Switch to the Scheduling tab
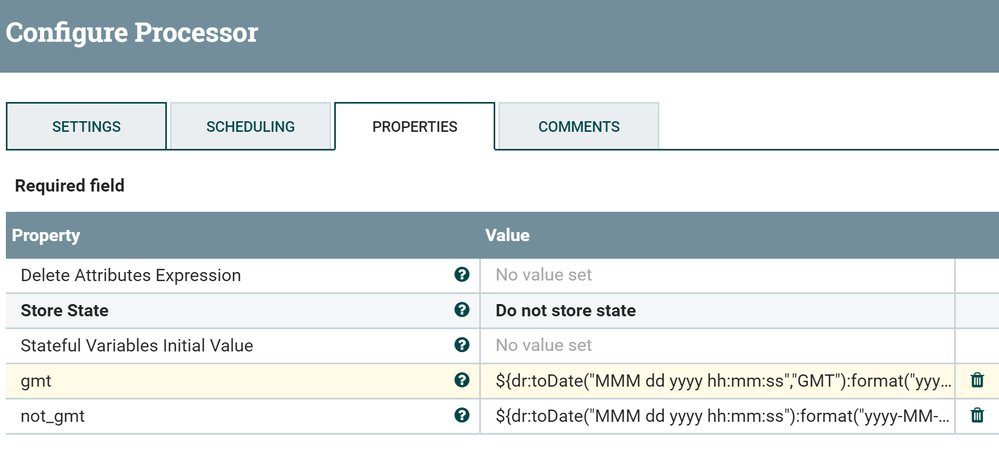Image resolution: width=999 pixels, height=454 pixels. point(250,127)
